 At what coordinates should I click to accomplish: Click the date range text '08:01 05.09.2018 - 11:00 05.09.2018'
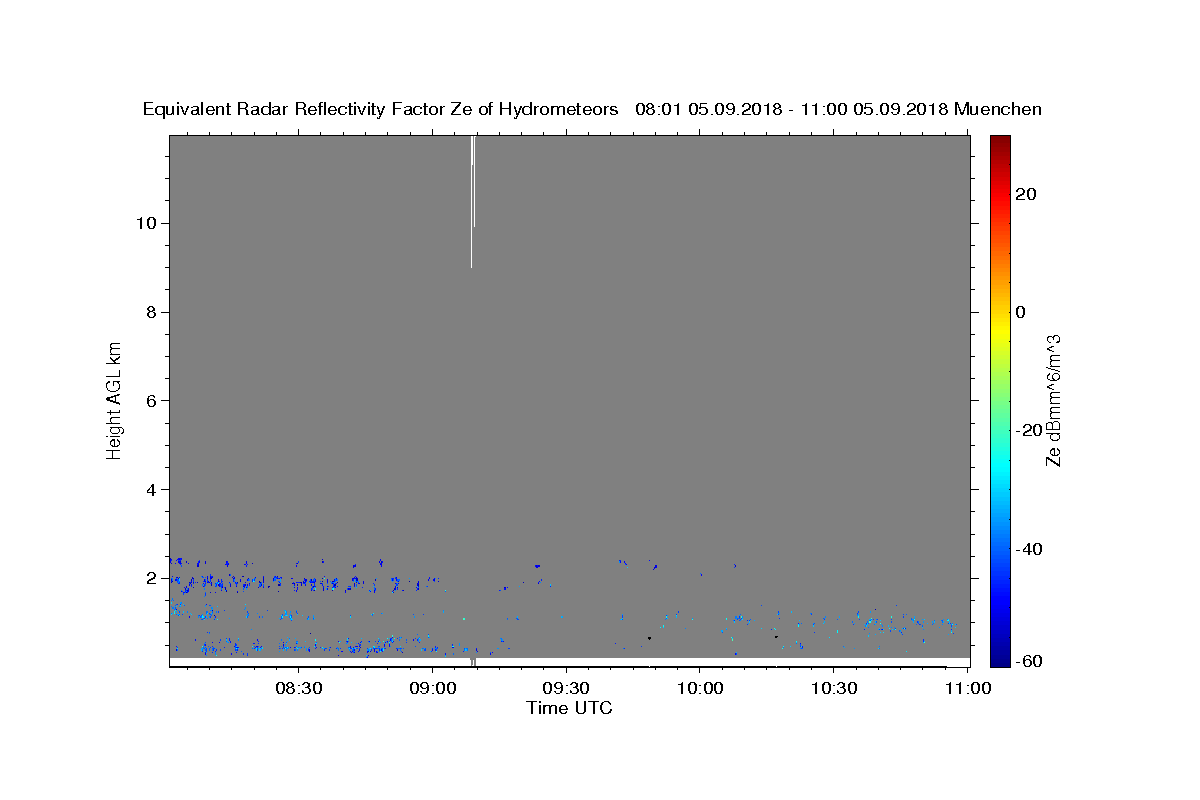tap(791, 110)
